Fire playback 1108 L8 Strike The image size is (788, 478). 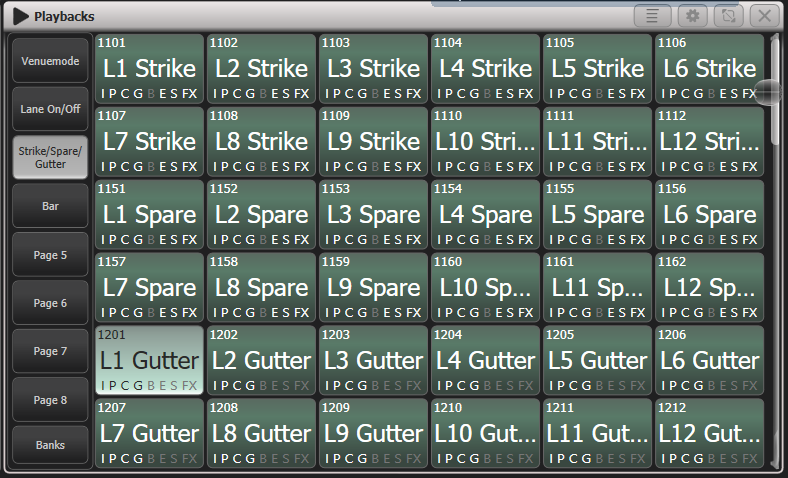click(x=261, y=142)
